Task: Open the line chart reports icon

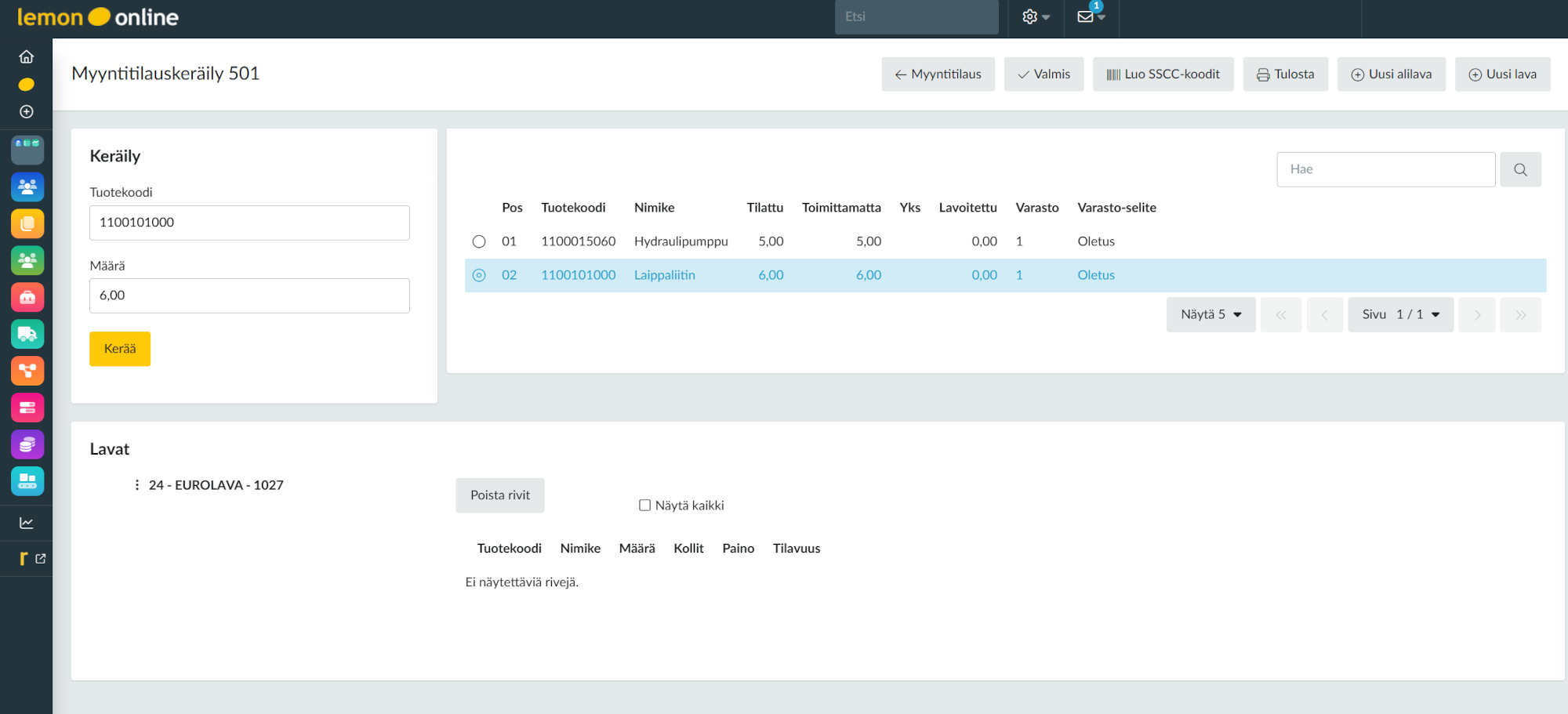Action: (x=27, y=523)
